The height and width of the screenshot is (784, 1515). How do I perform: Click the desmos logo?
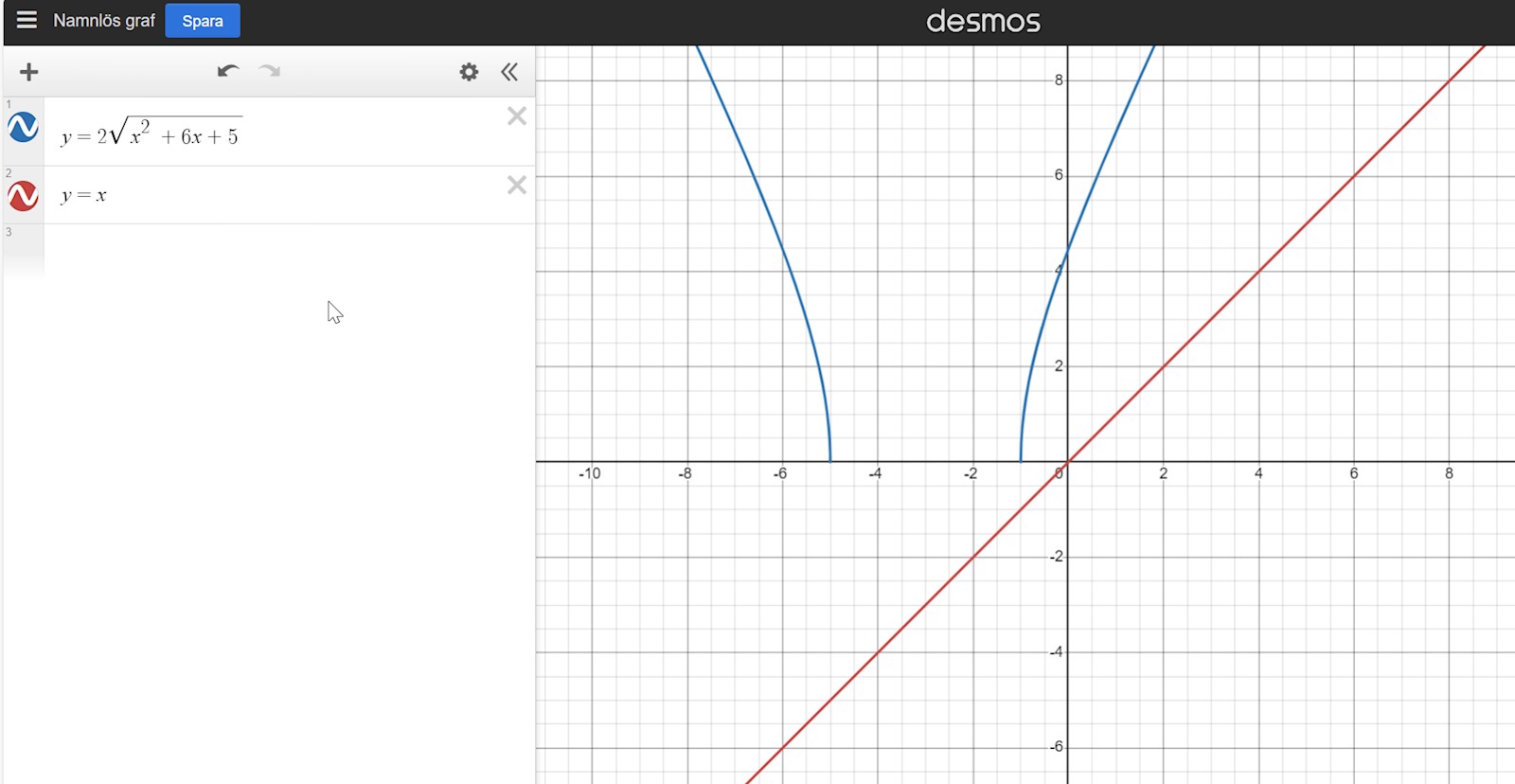point(983,21)
